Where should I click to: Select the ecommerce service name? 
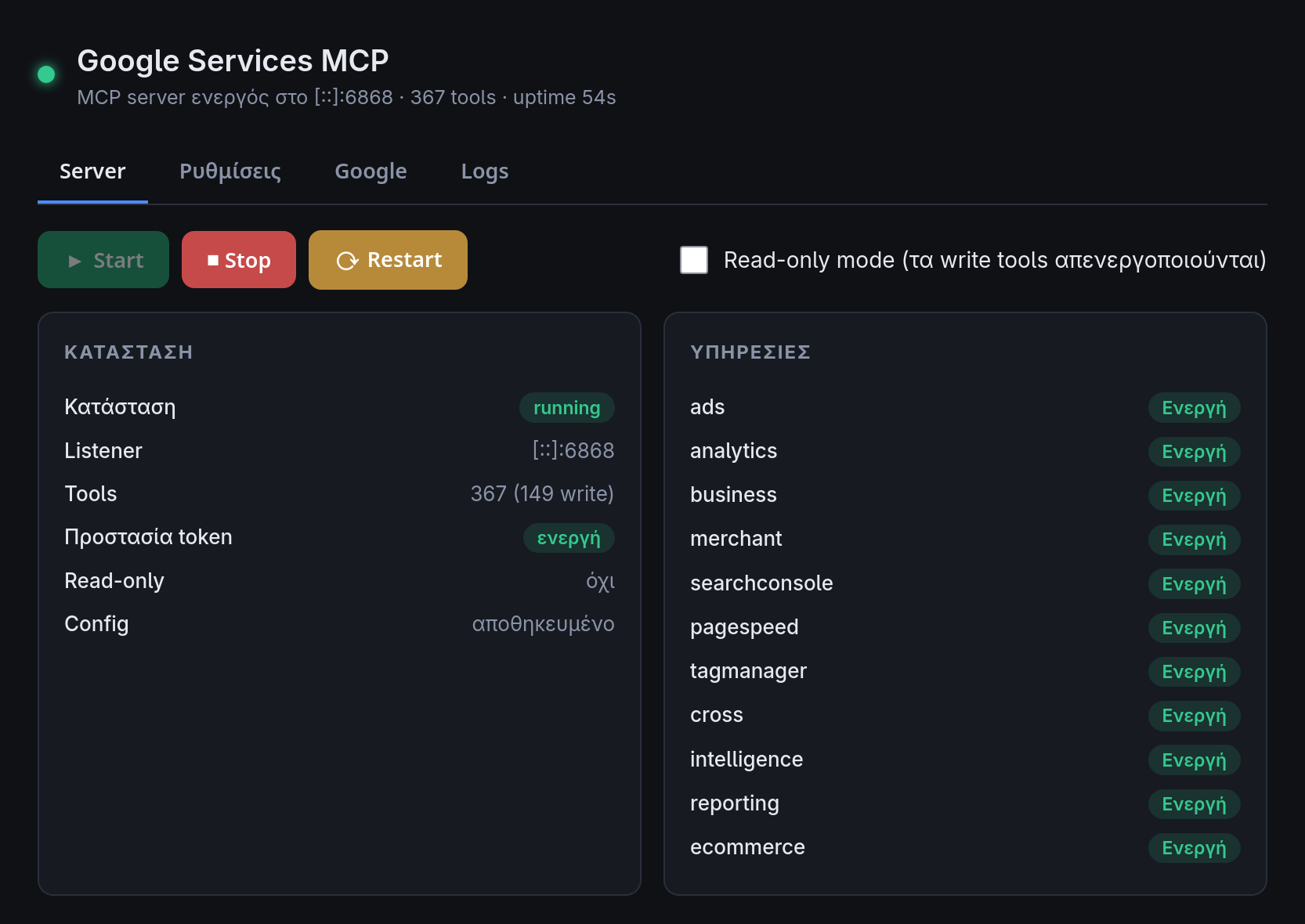click(x=747, y=847)
